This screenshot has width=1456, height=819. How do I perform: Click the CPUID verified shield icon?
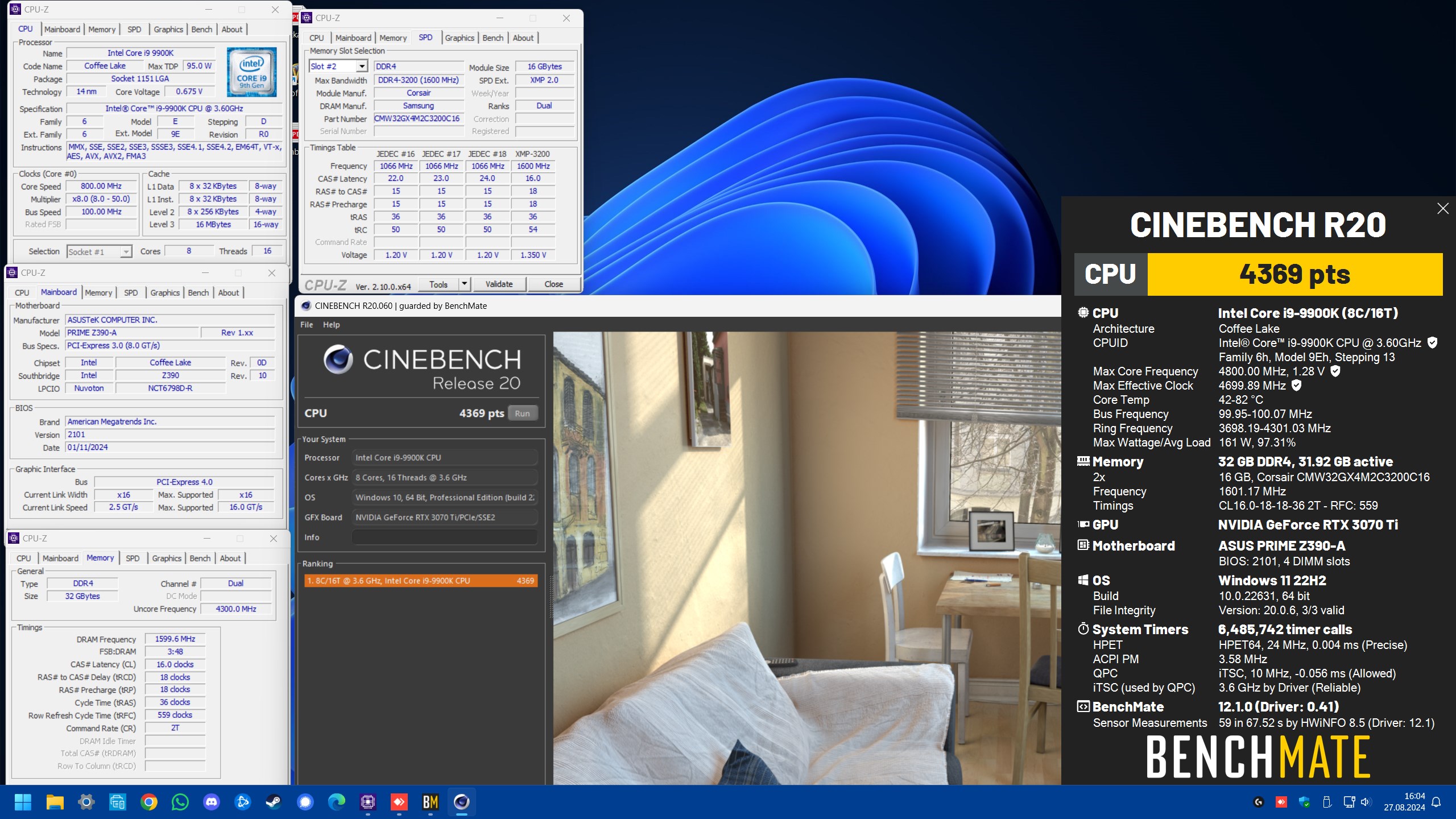point(1432,343)
